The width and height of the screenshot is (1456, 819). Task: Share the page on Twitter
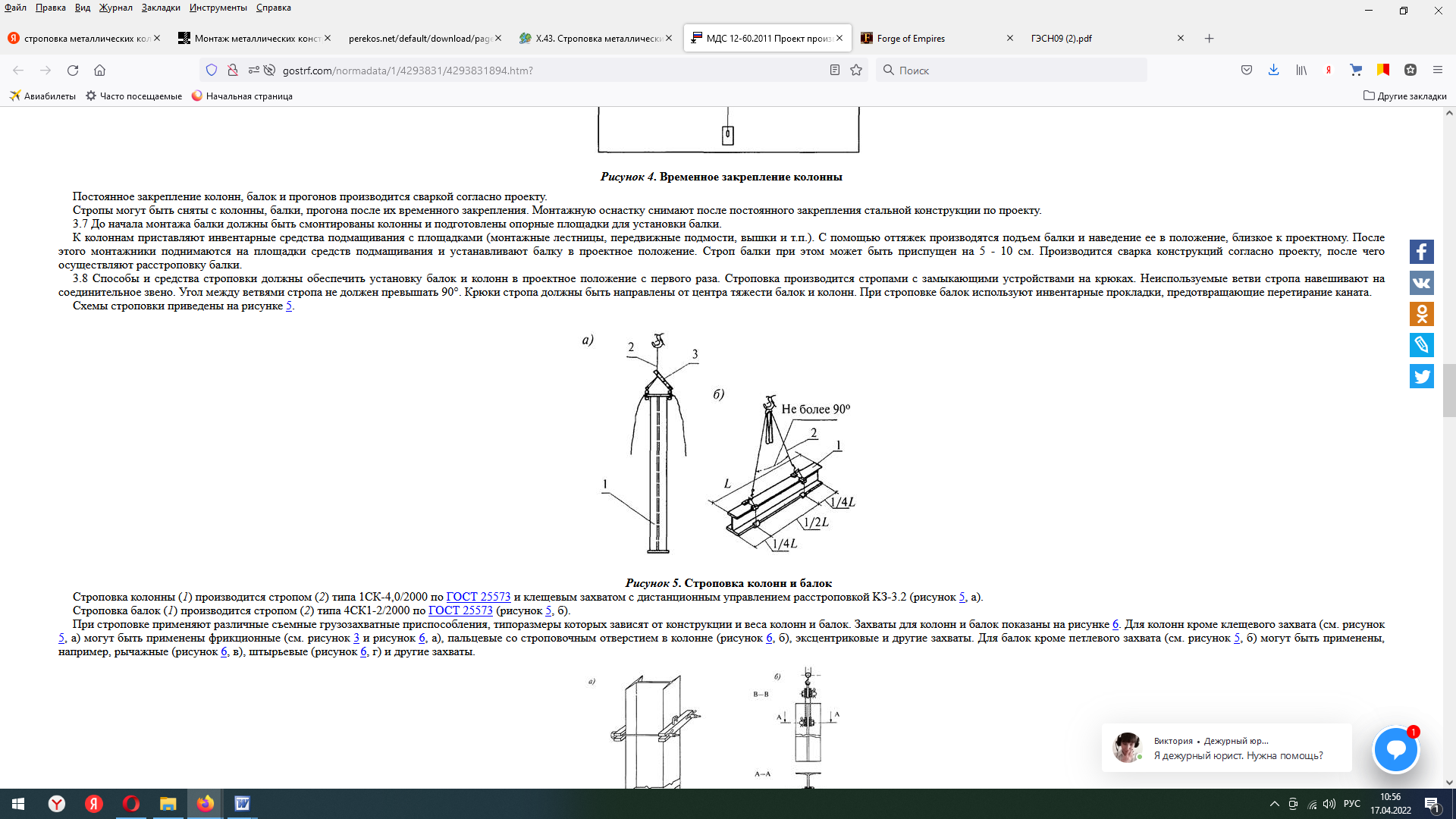pos(1422,376)
